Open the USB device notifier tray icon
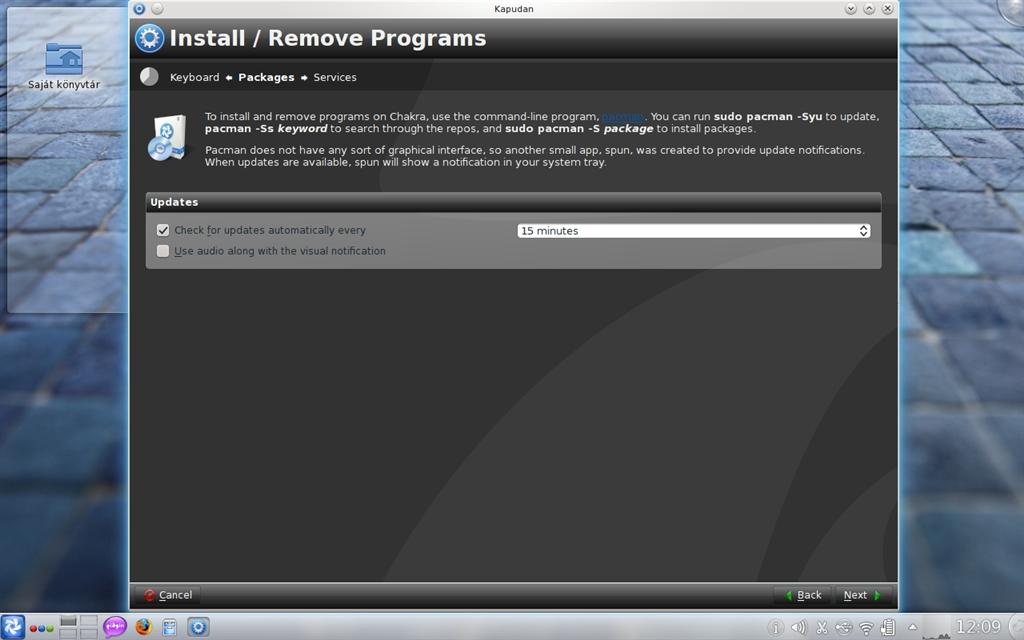 click(844, 628)
